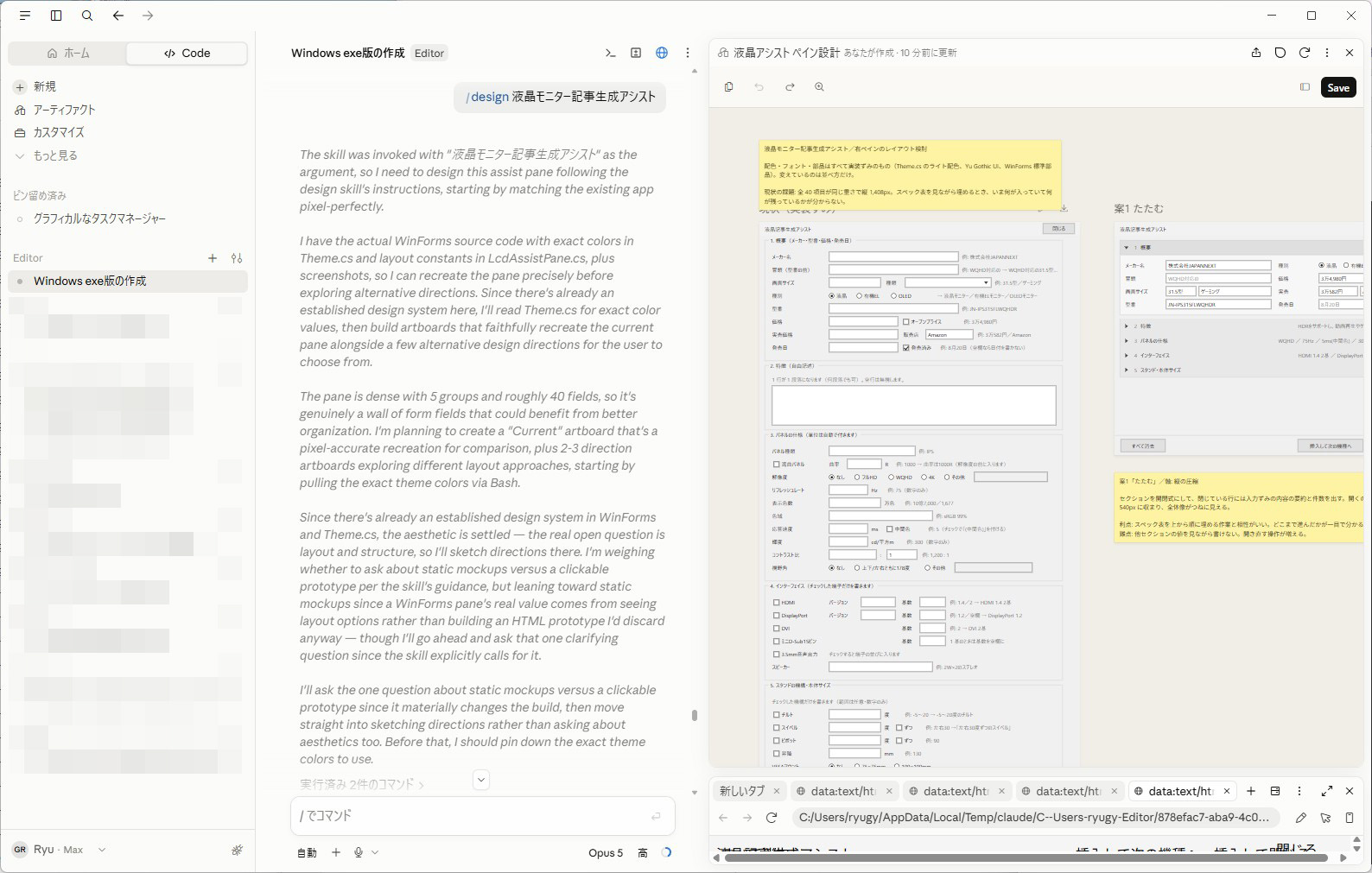The height and width of the screenshot is (873, 1372).
Task: Save the design with Save button
Action: point(1338,87)
